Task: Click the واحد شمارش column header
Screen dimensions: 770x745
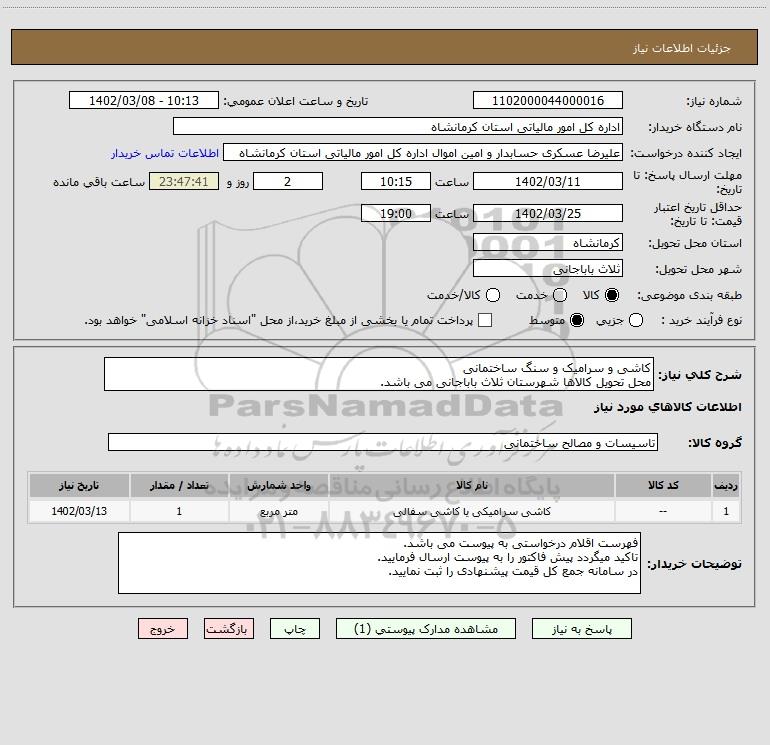Action: (278, 486)
